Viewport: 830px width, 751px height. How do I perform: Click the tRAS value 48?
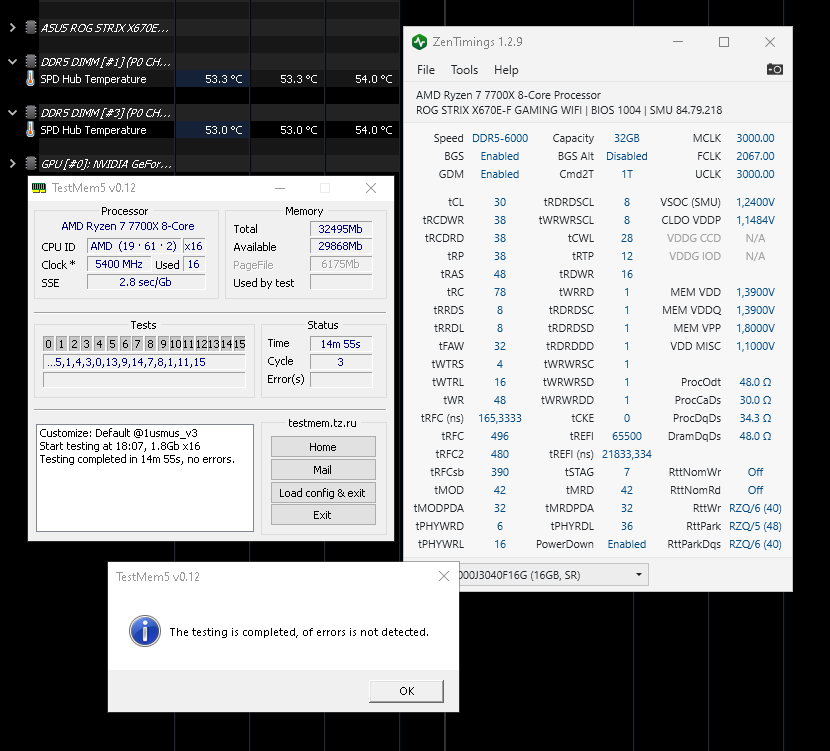[500, 274]
